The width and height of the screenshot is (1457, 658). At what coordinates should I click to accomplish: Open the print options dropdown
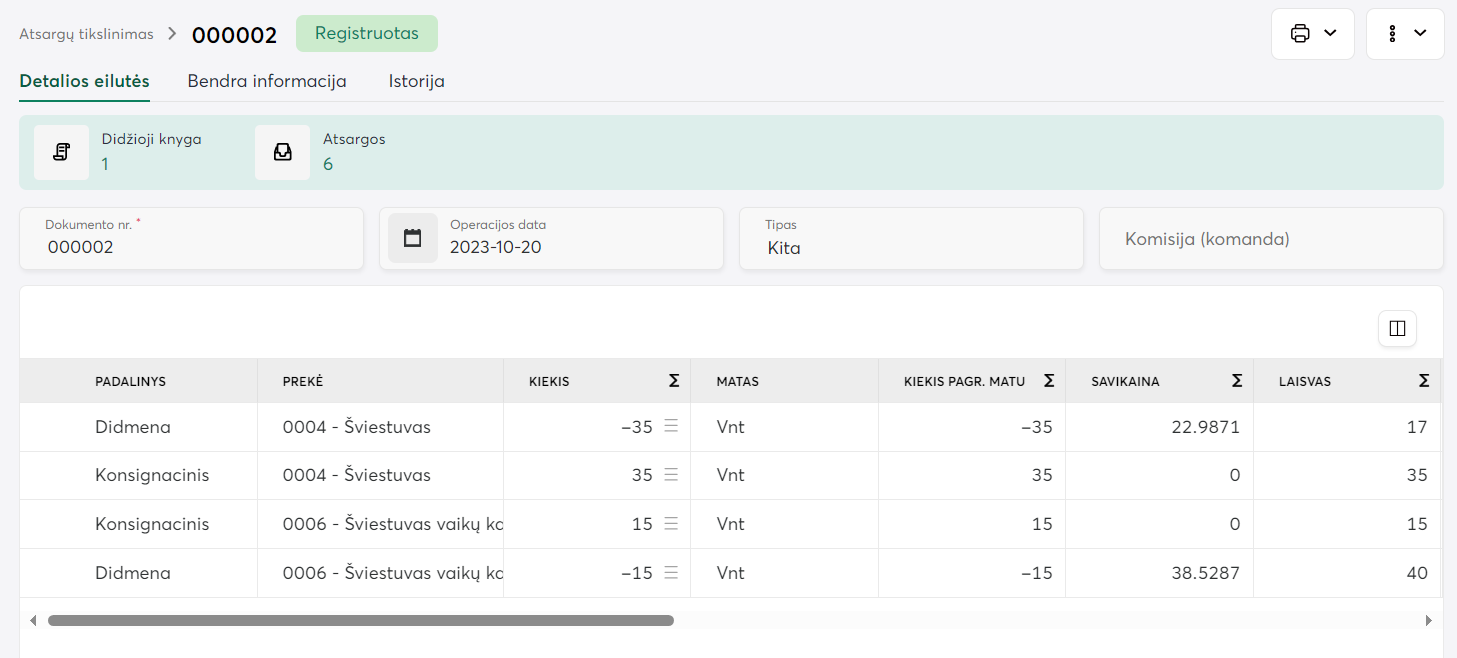click(1312, 34)
